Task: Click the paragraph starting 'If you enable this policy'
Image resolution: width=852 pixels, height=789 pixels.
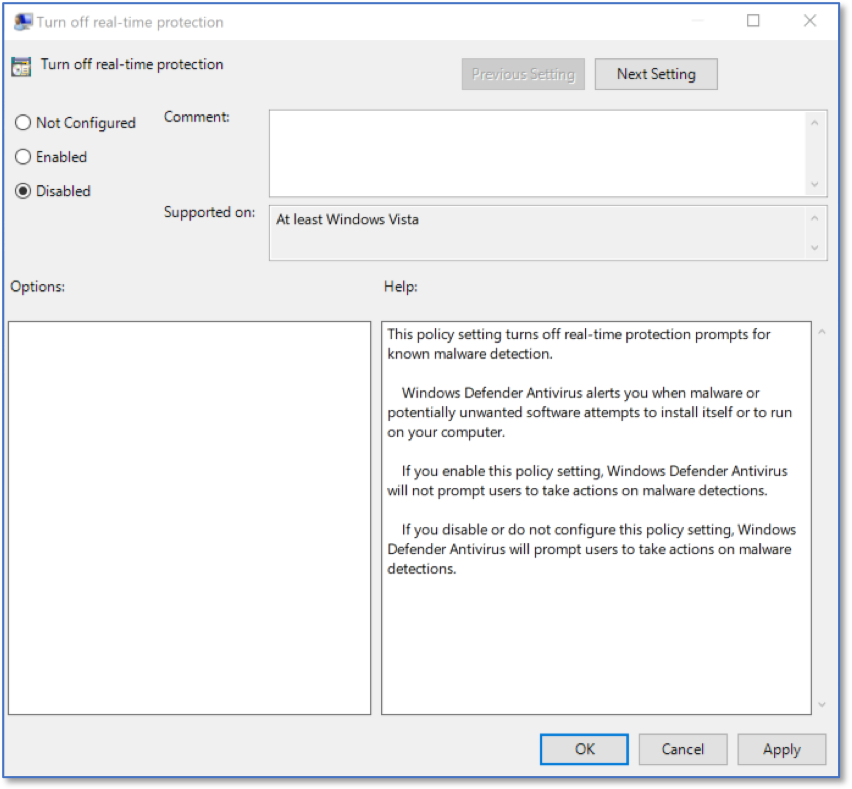Action: click(587, 481)
